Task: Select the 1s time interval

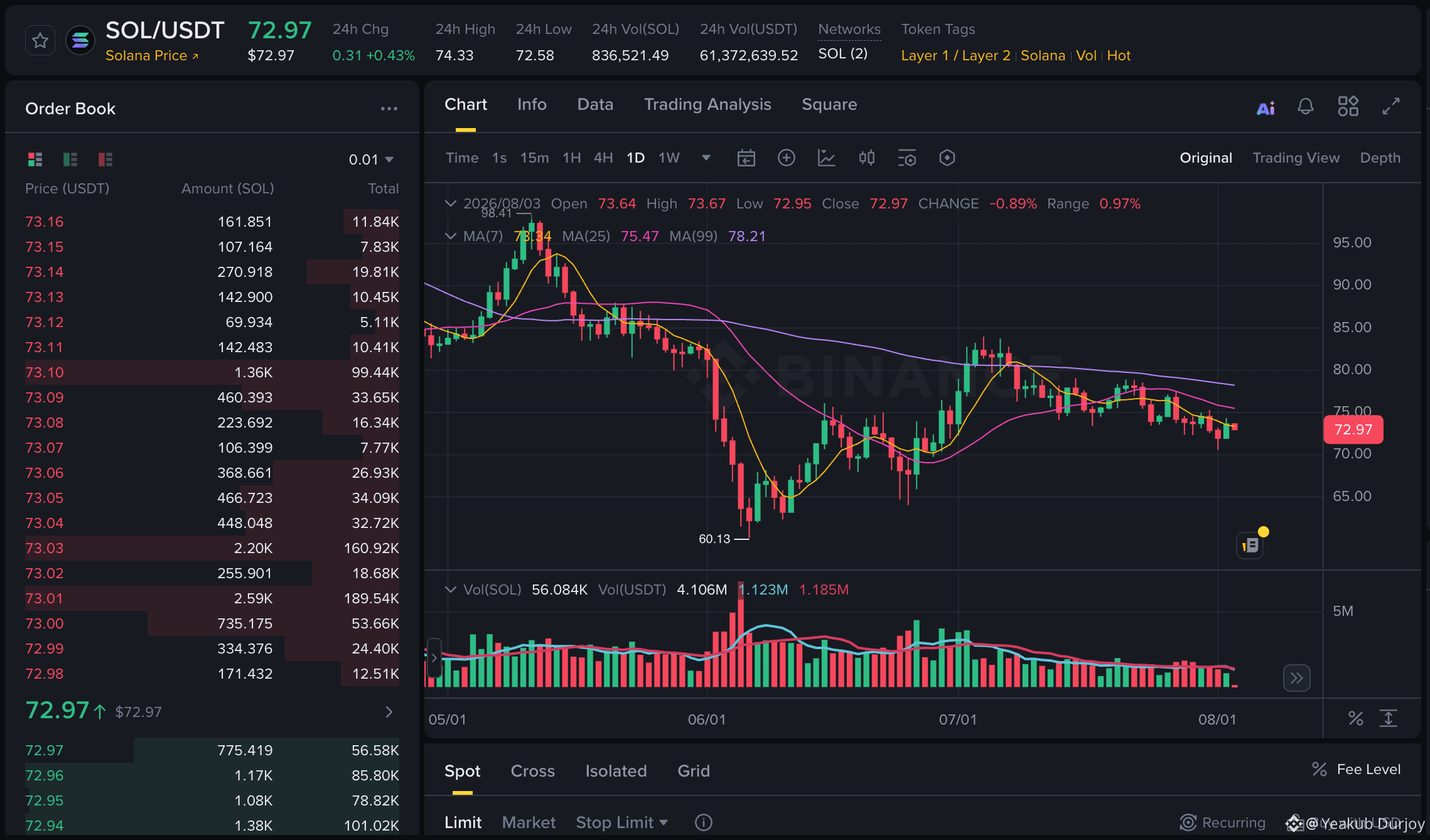Action: click(x=500, y=158)
